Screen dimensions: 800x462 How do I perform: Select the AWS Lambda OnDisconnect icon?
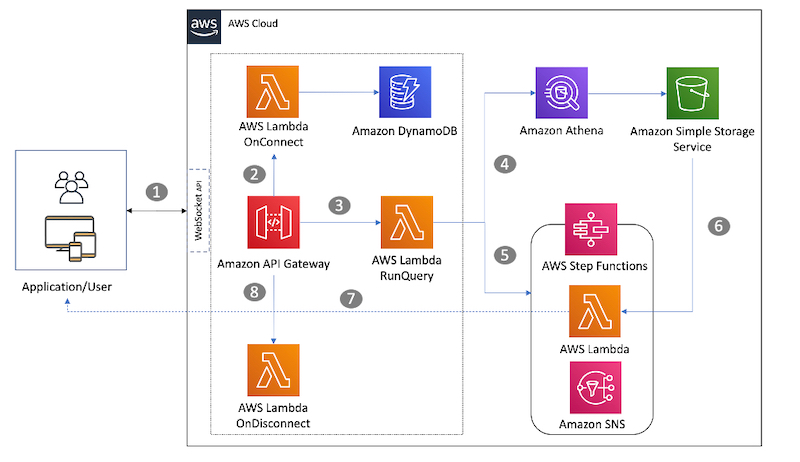tap(273, 370)
